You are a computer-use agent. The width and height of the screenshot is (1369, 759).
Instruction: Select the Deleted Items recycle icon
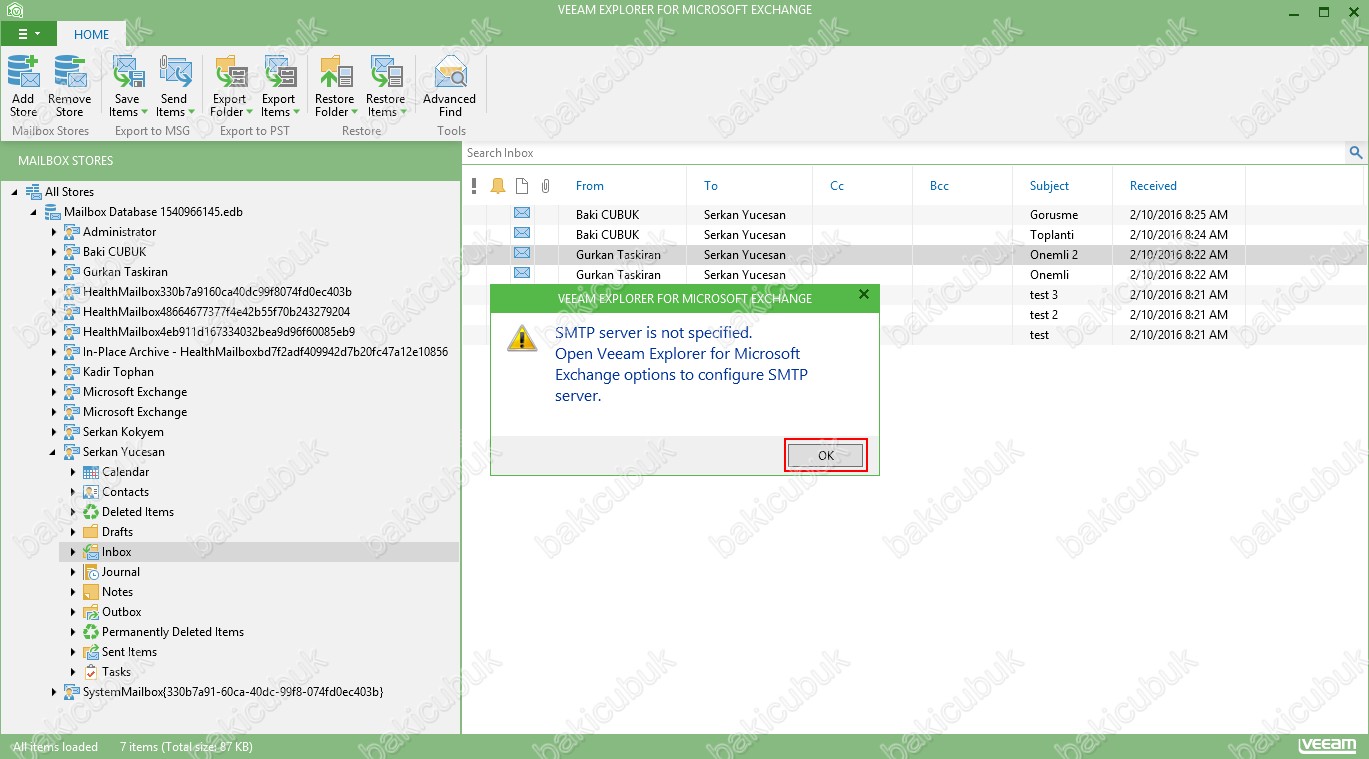coord(91,512)
